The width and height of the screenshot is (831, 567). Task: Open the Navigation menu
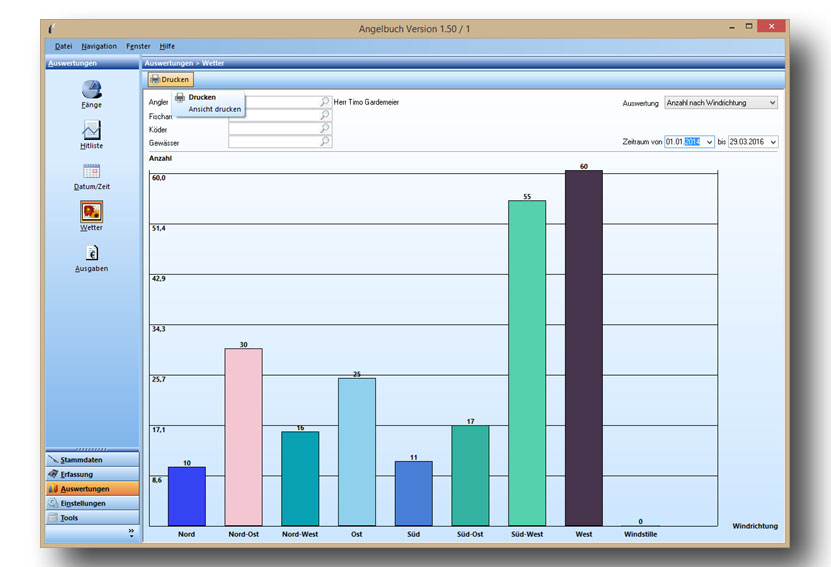pos(99,46)
